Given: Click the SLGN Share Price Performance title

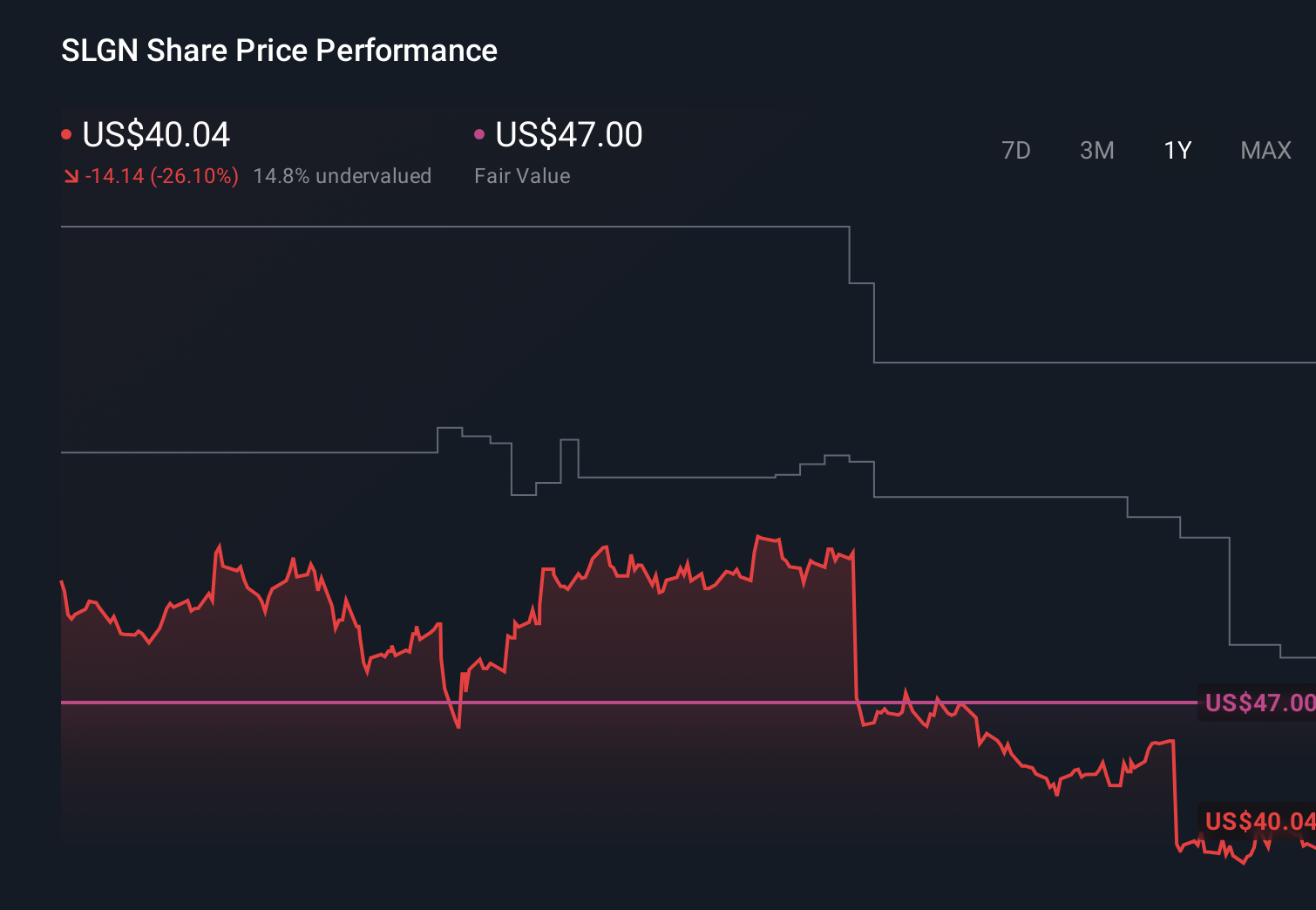Looking at the screenshot, I should pos(278,51).
